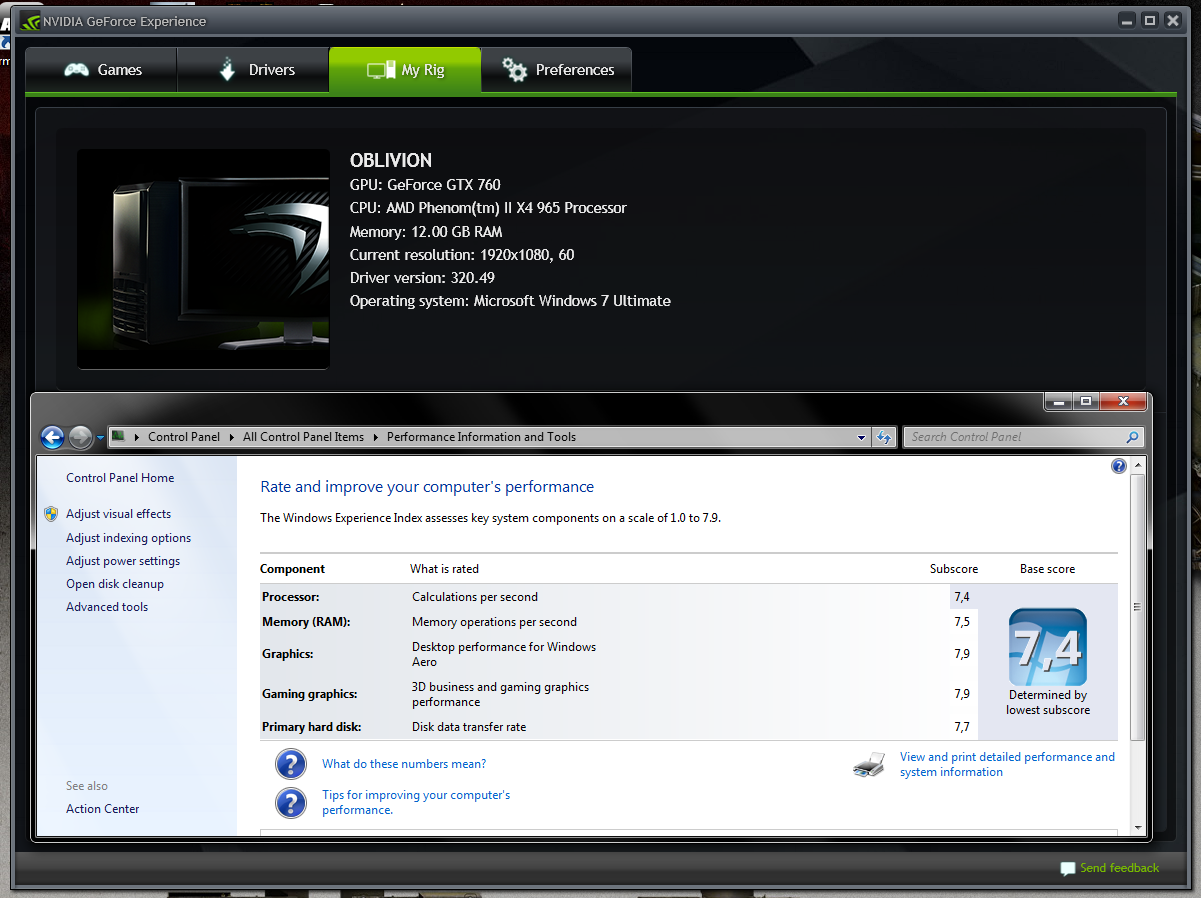The height and width of the screenshot is (898, 1201).
Task: Open Advanced tools link
Action: click(x=107, y=607)
